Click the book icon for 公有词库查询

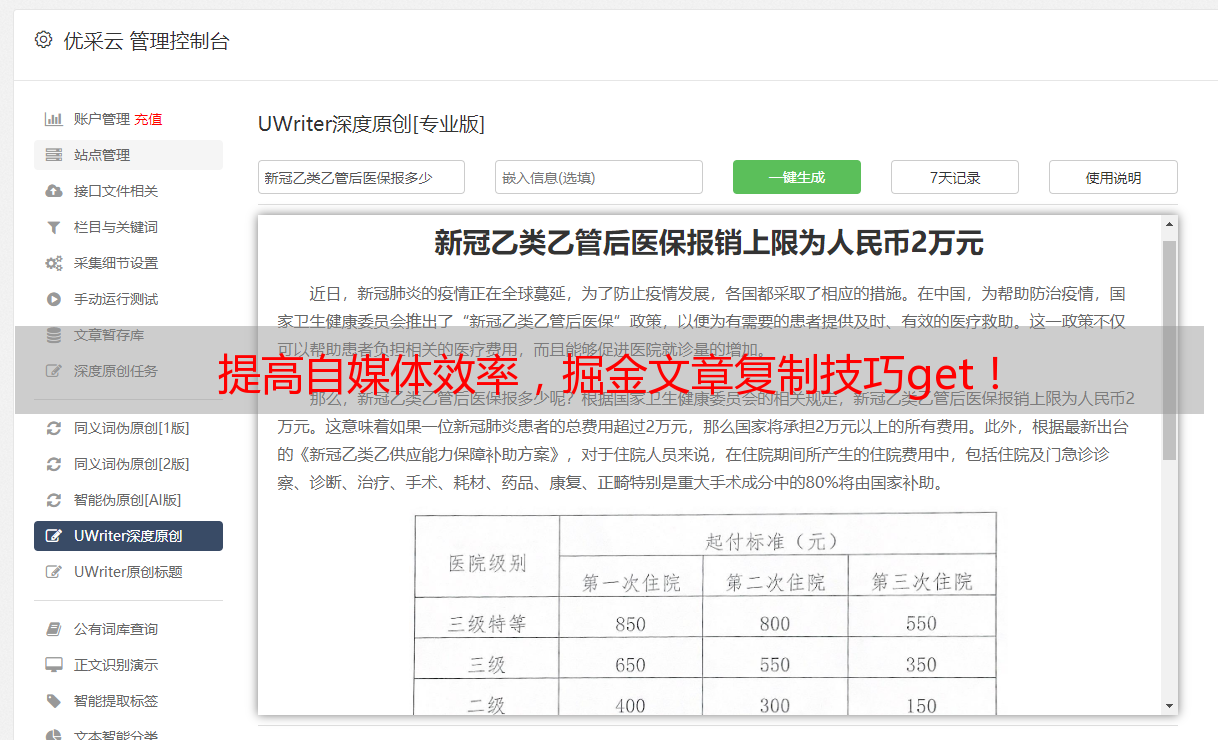pos(54,629)
